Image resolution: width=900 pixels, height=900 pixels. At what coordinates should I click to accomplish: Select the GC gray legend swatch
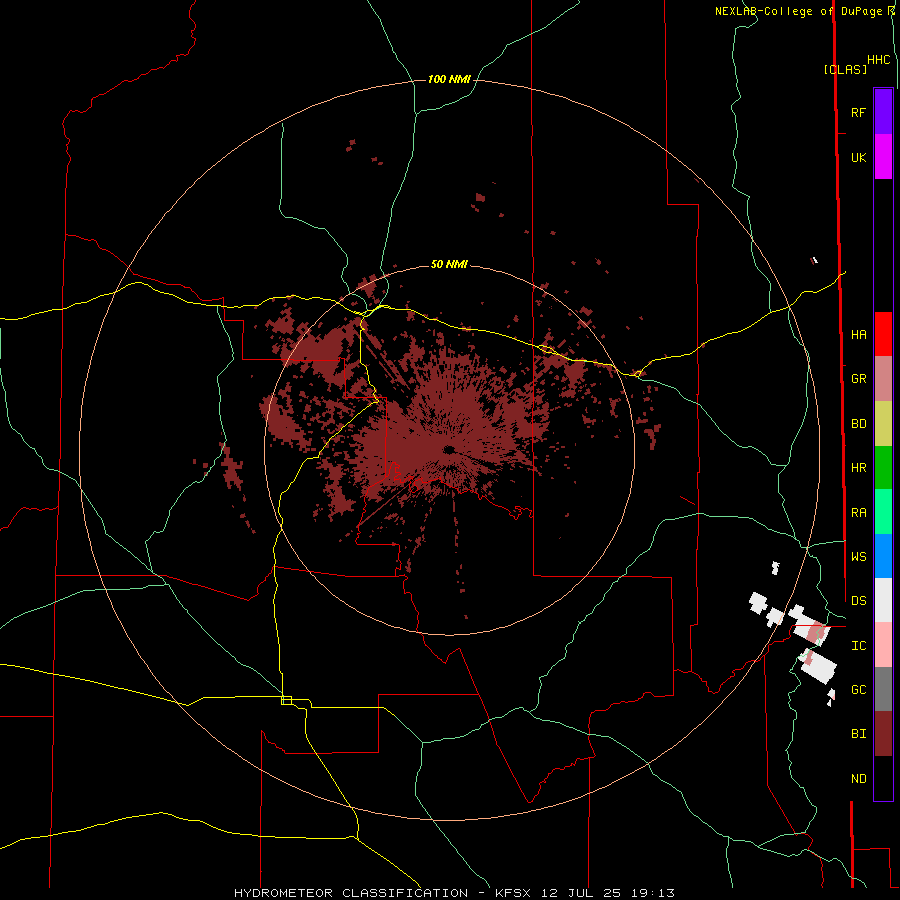[x=883, y=689]
